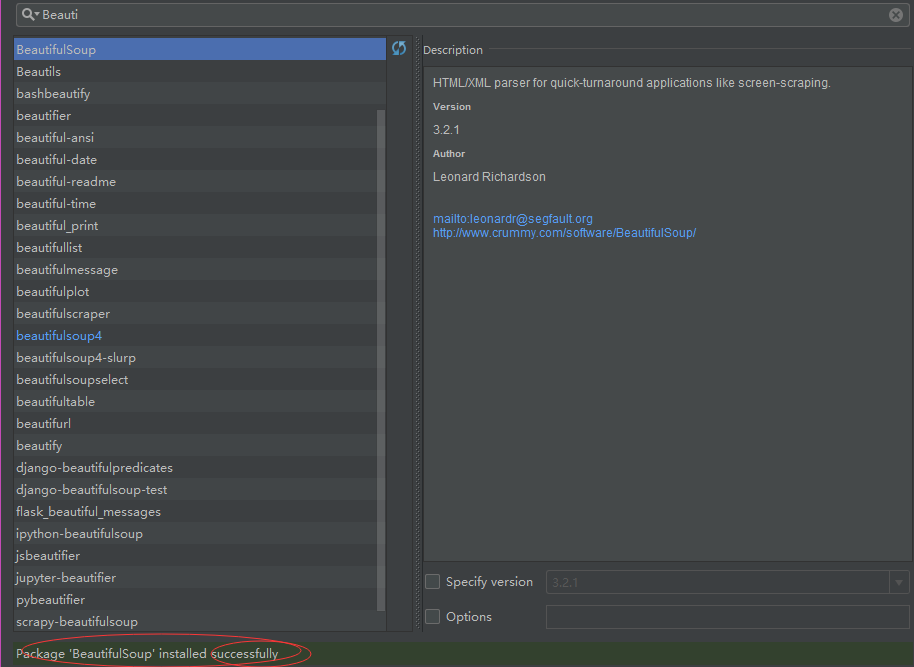This screenshot has height=667, width=914.
Task: Pick django-beautifulpredicates from the list
Action: pos(196,468)
